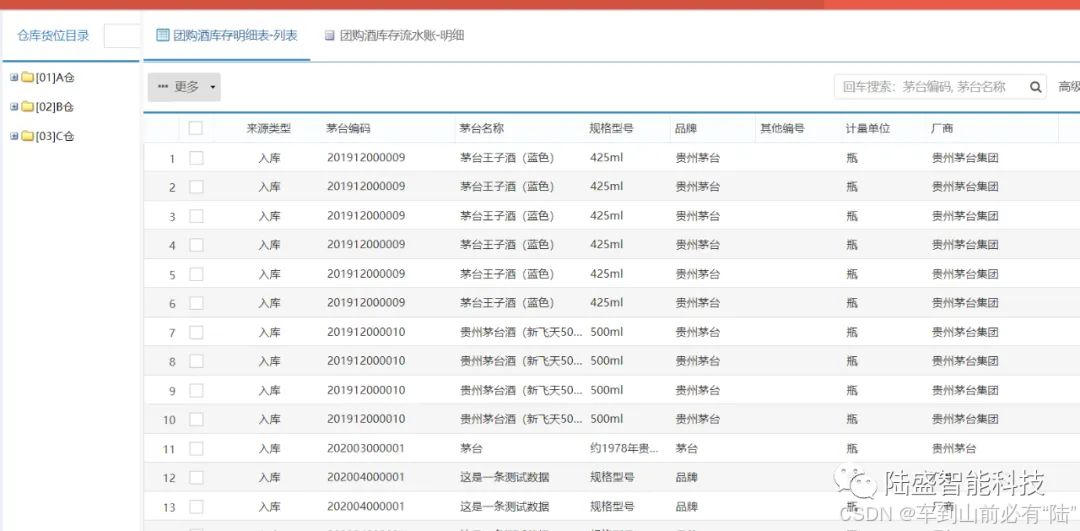This screenshot has height=531, width=1080.
Task: Check the checkbox in row 5
Action: [196, 274]
